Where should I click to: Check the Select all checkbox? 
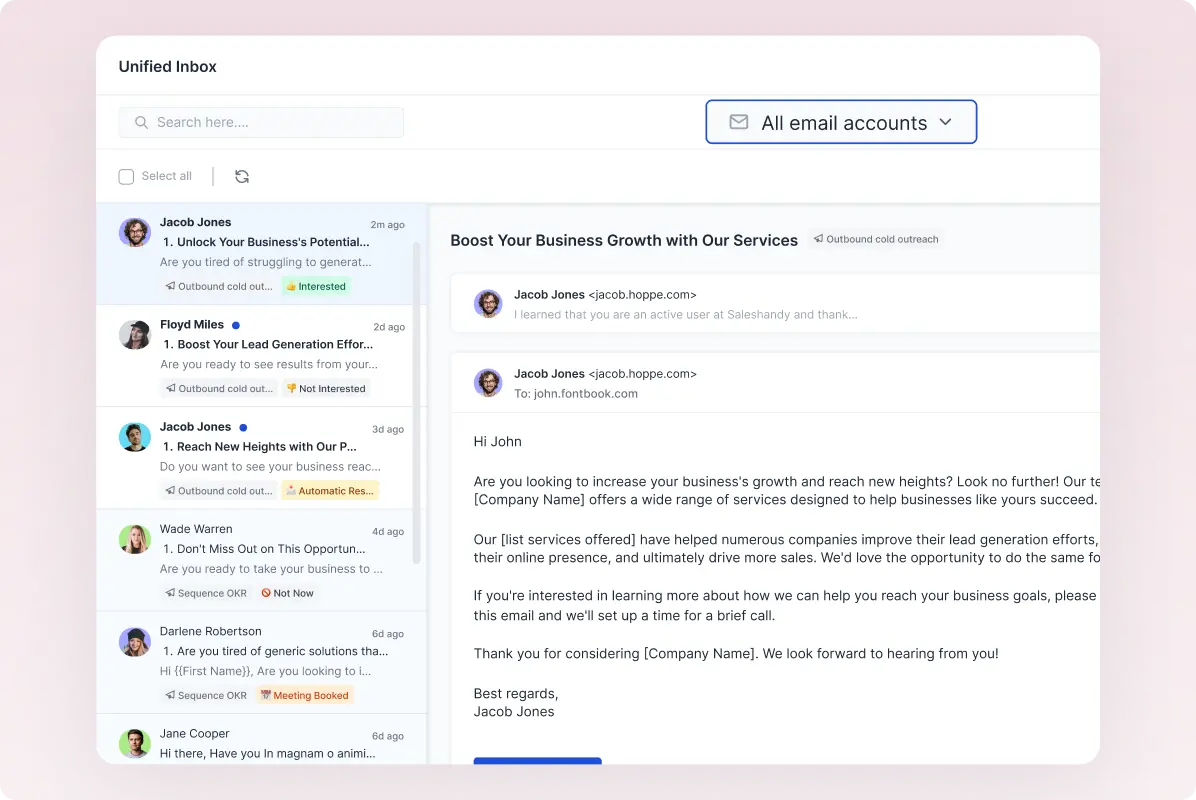126,175
